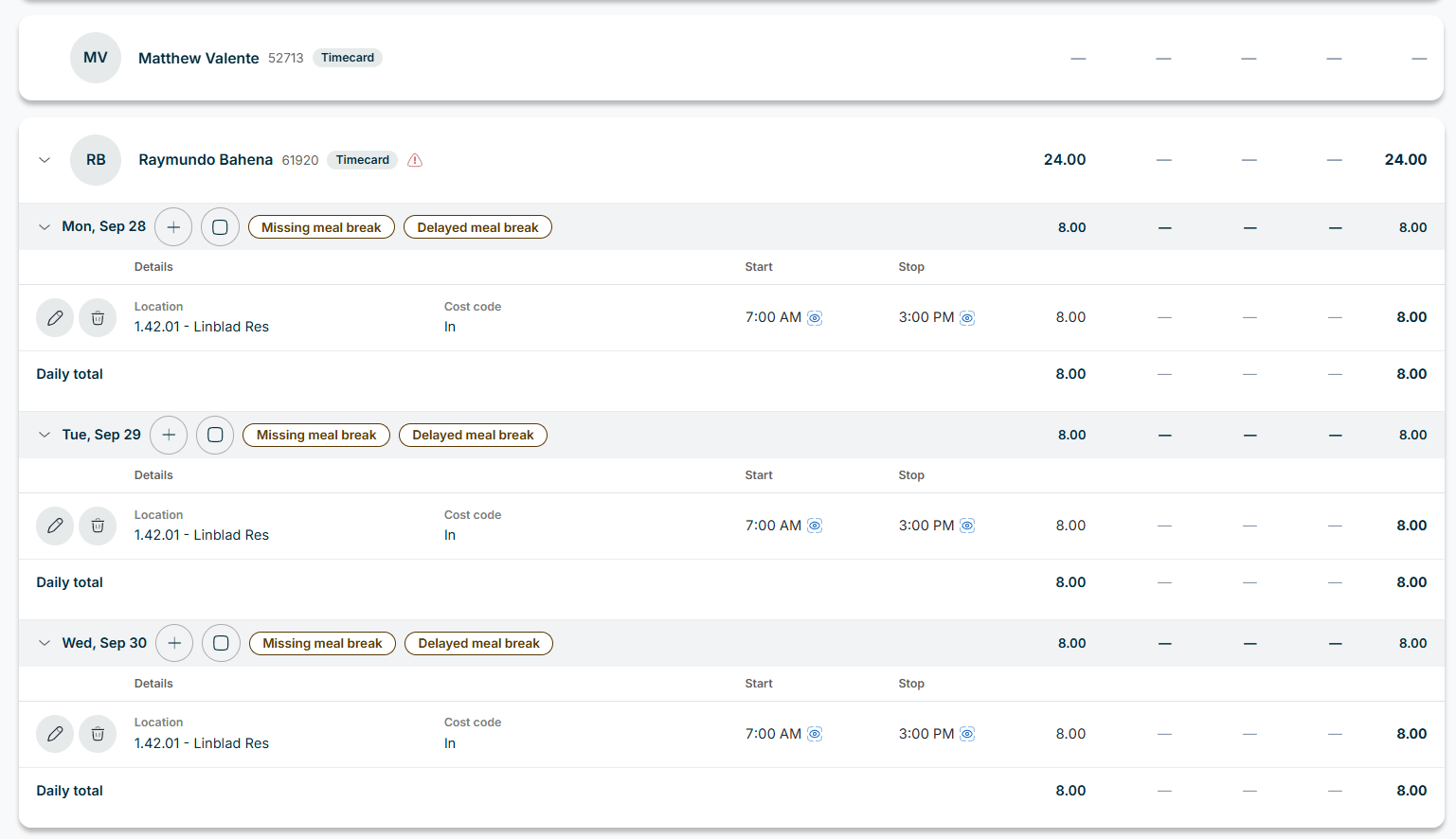The height and width of the screenshot is (839, 1456).
Task: Click 7:00 AM start time on Mon, Sep 28
Action: point(773,317)
